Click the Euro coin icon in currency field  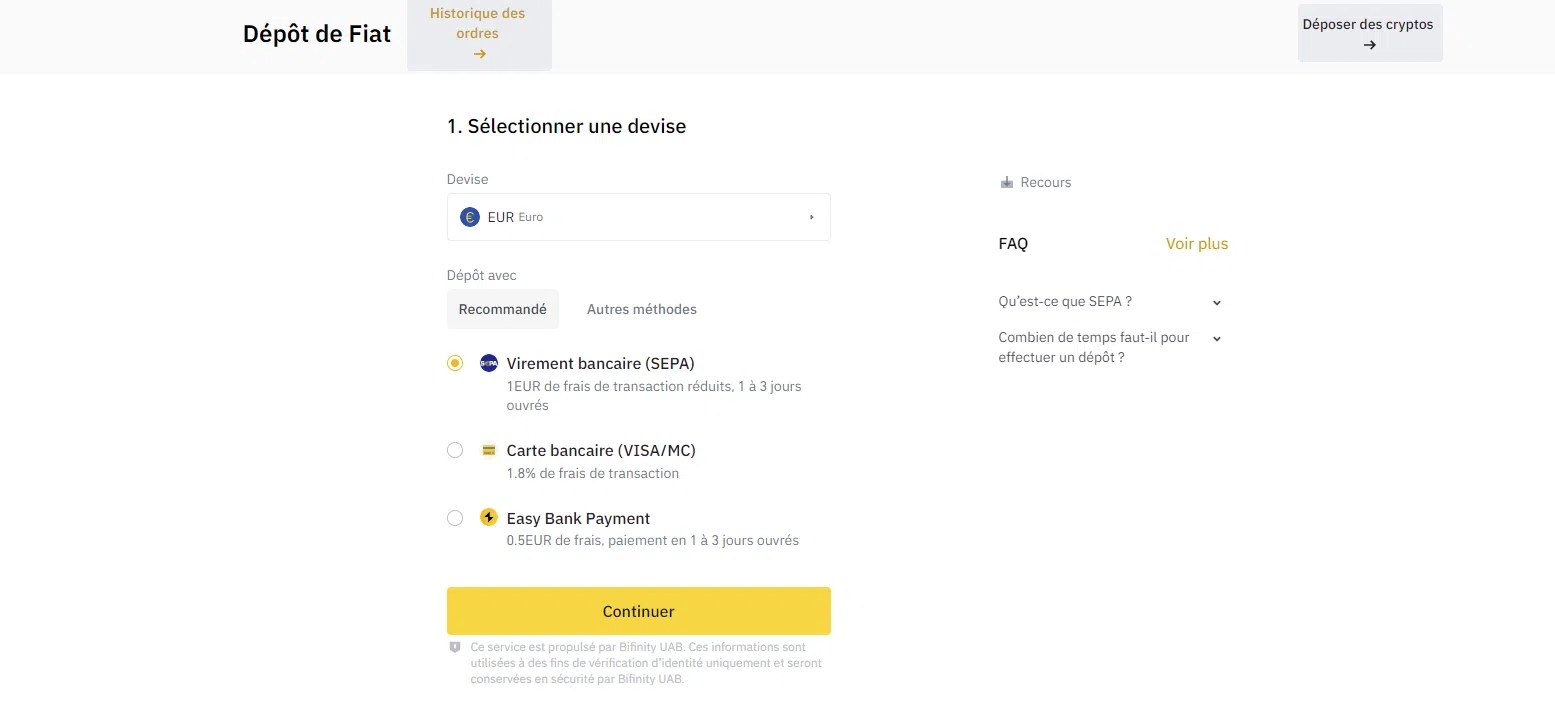click(469, 217)
